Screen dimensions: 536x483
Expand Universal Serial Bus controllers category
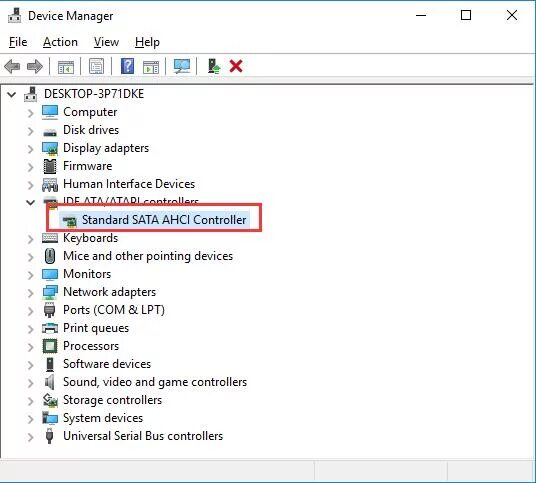pyautogui.click(x=30, y=437)
